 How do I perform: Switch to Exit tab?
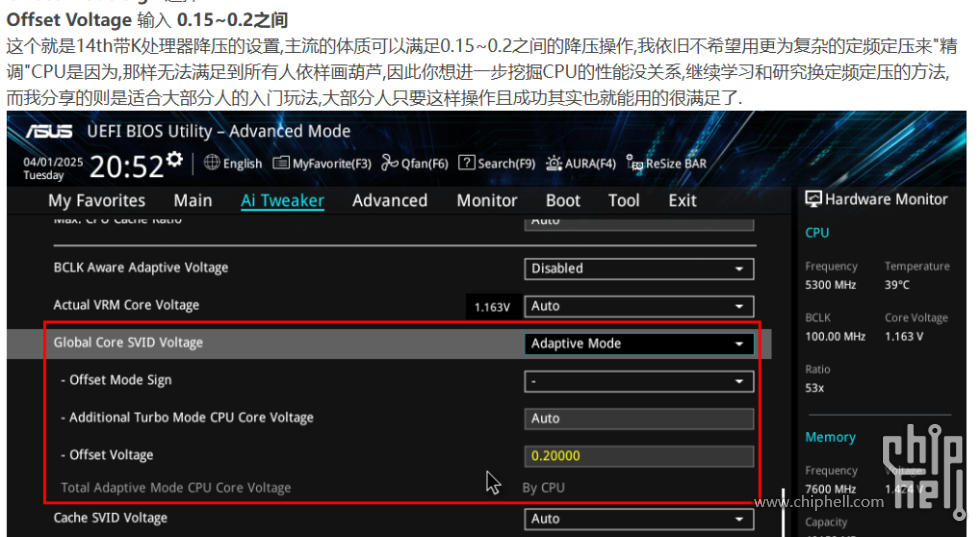tap(682, 201)
